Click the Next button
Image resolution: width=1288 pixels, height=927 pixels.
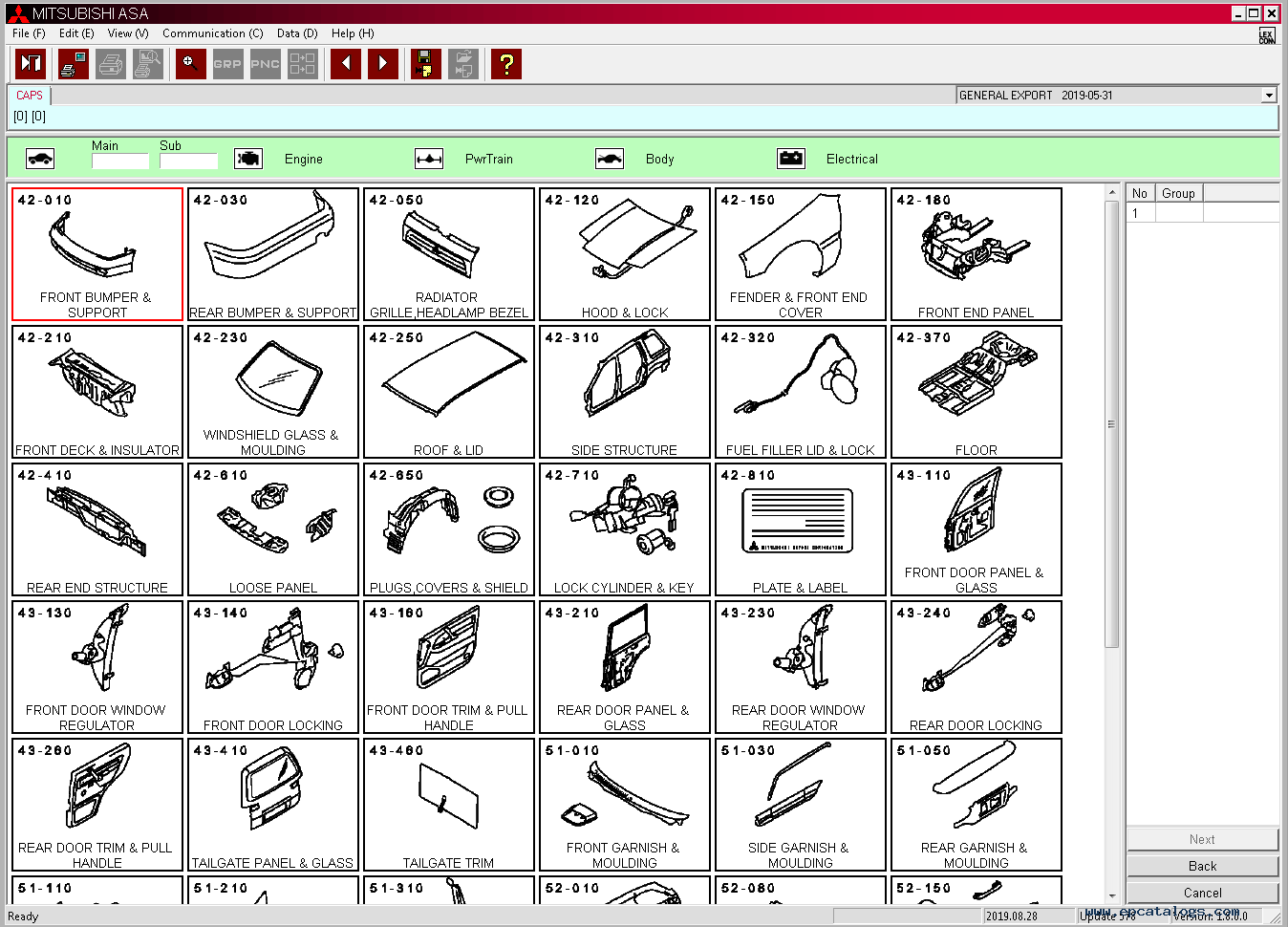pos(1202,839)
